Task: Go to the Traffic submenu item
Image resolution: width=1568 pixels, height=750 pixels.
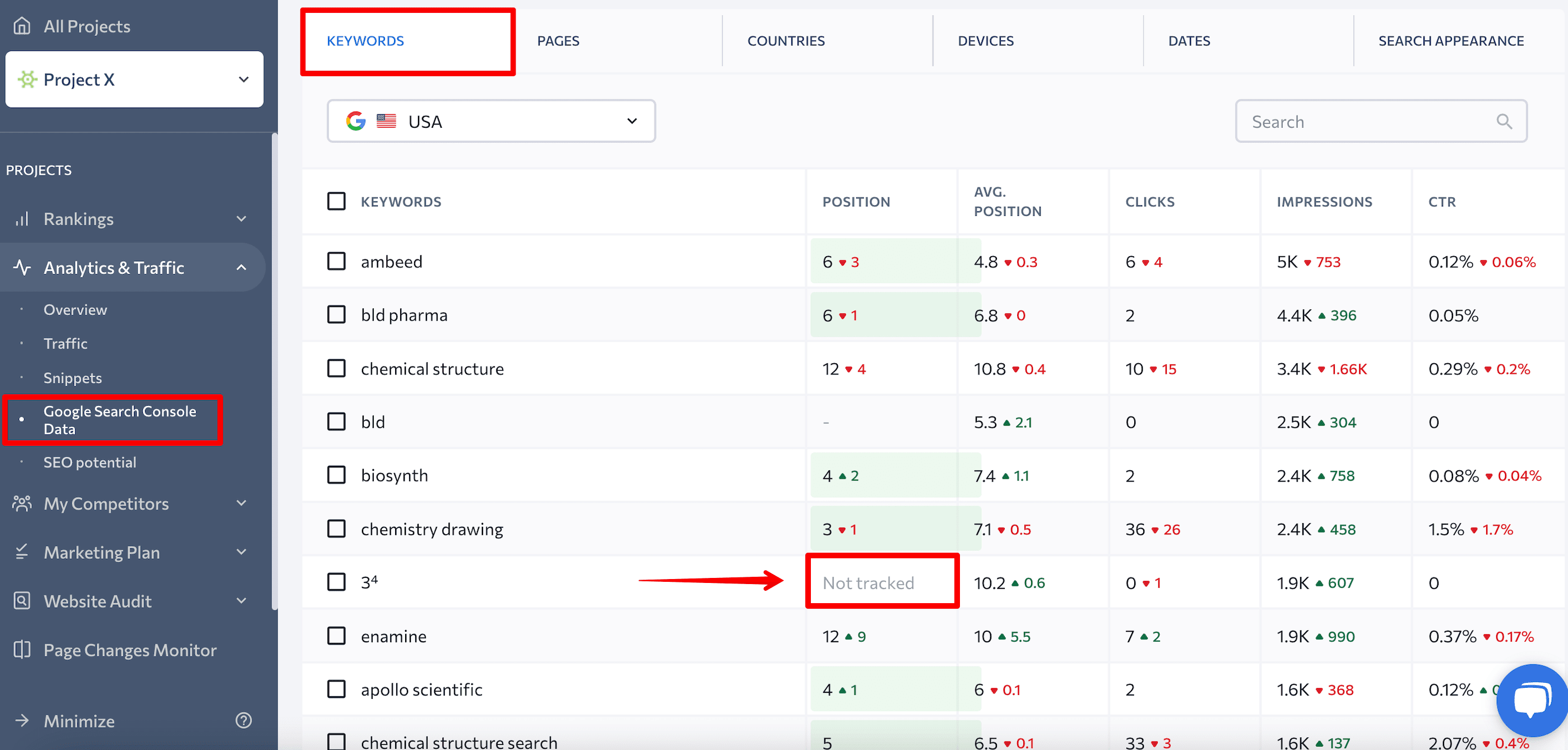Action: pyautogui.click(x=65, y=344)
